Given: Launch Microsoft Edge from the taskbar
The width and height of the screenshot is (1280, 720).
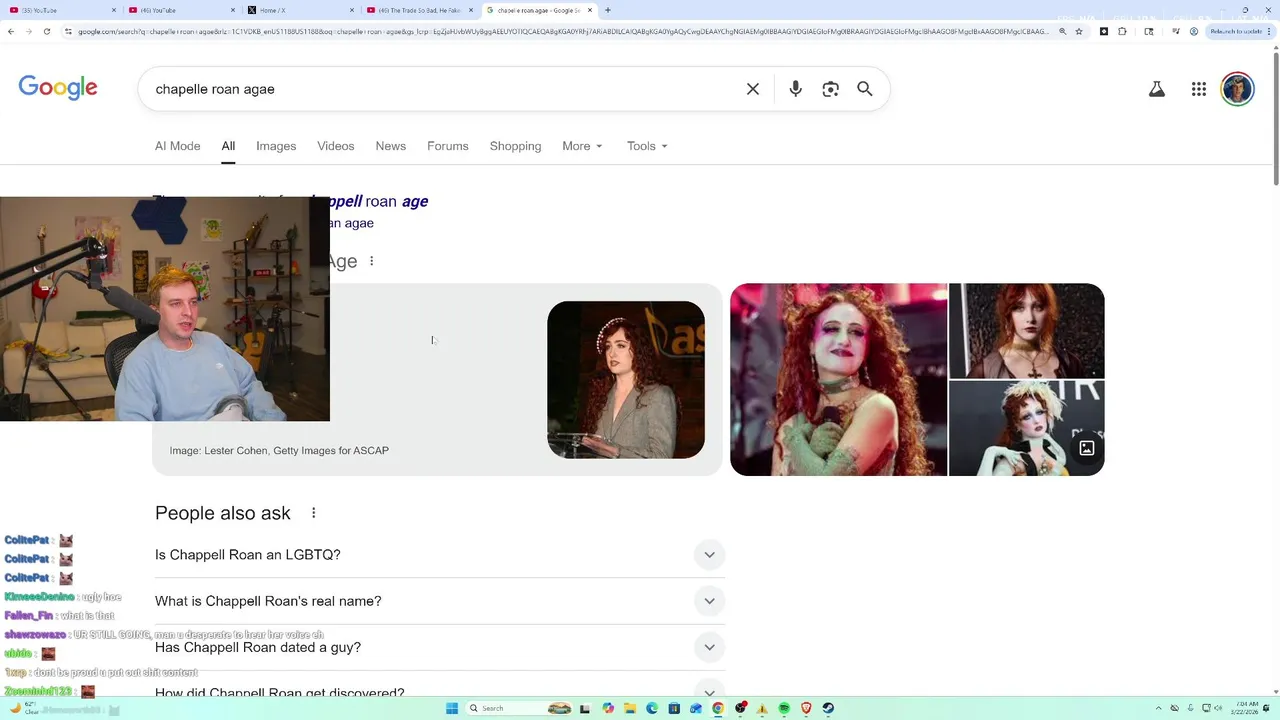Looking at the screenshot, I should (652, 708).
